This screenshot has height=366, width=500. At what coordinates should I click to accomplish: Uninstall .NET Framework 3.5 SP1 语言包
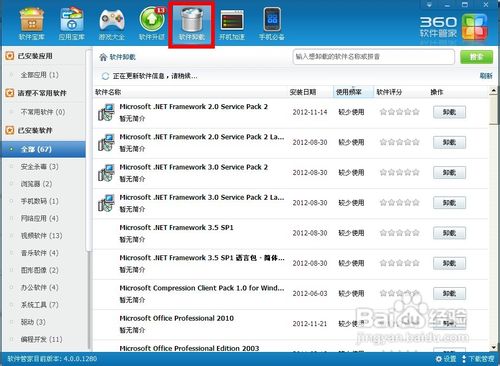(449, 263)
